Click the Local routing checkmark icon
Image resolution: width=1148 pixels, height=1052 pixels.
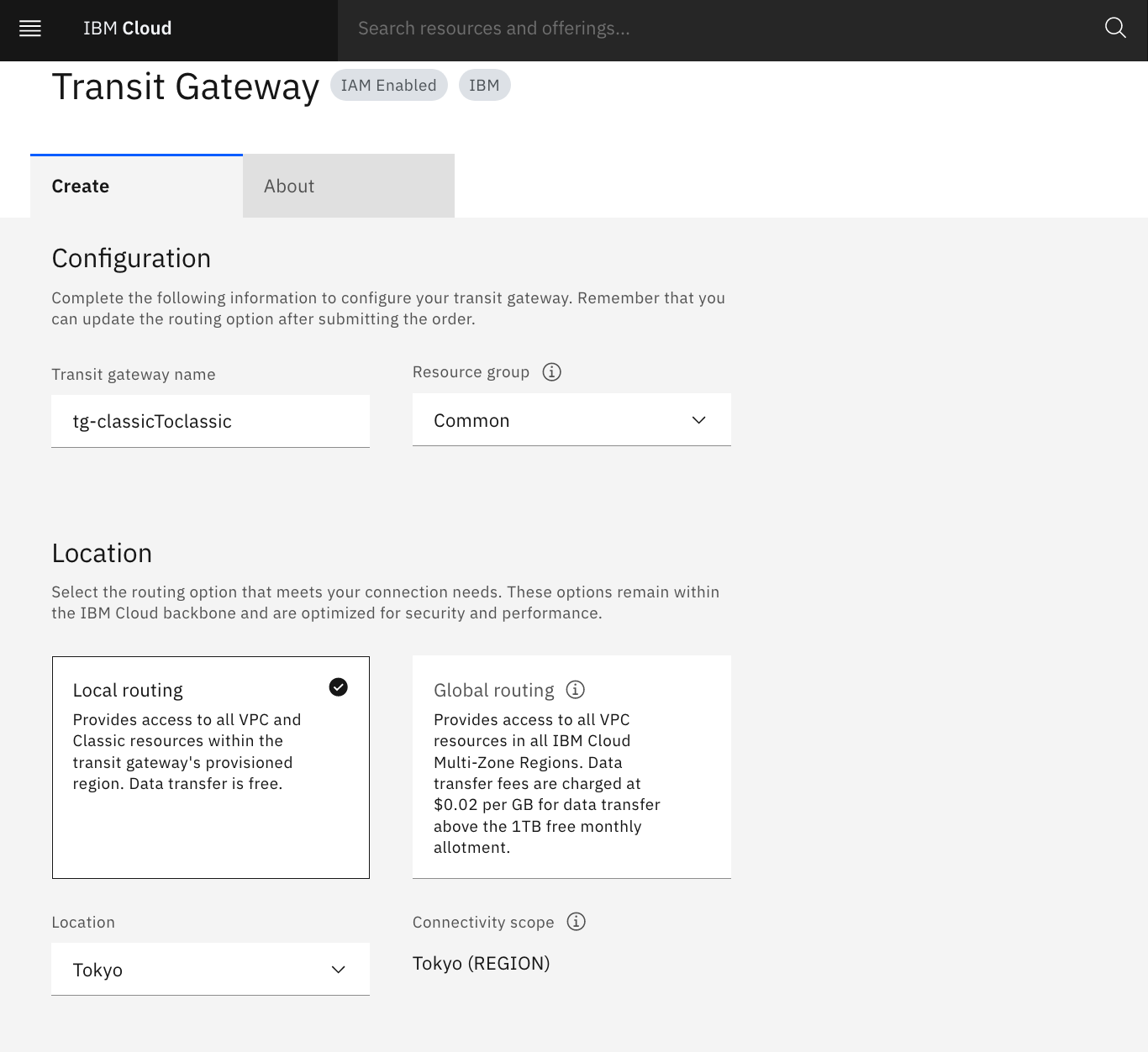click(338, 687)
